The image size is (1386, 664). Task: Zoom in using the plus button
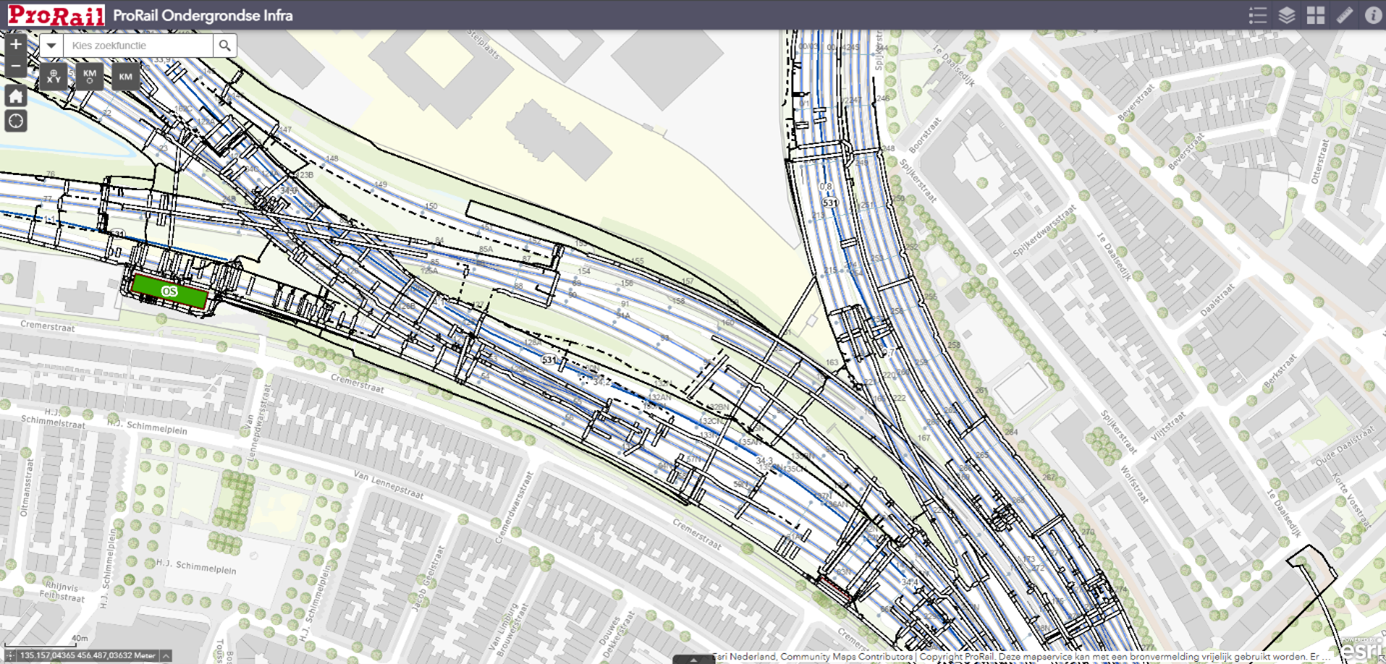[15, 45]
